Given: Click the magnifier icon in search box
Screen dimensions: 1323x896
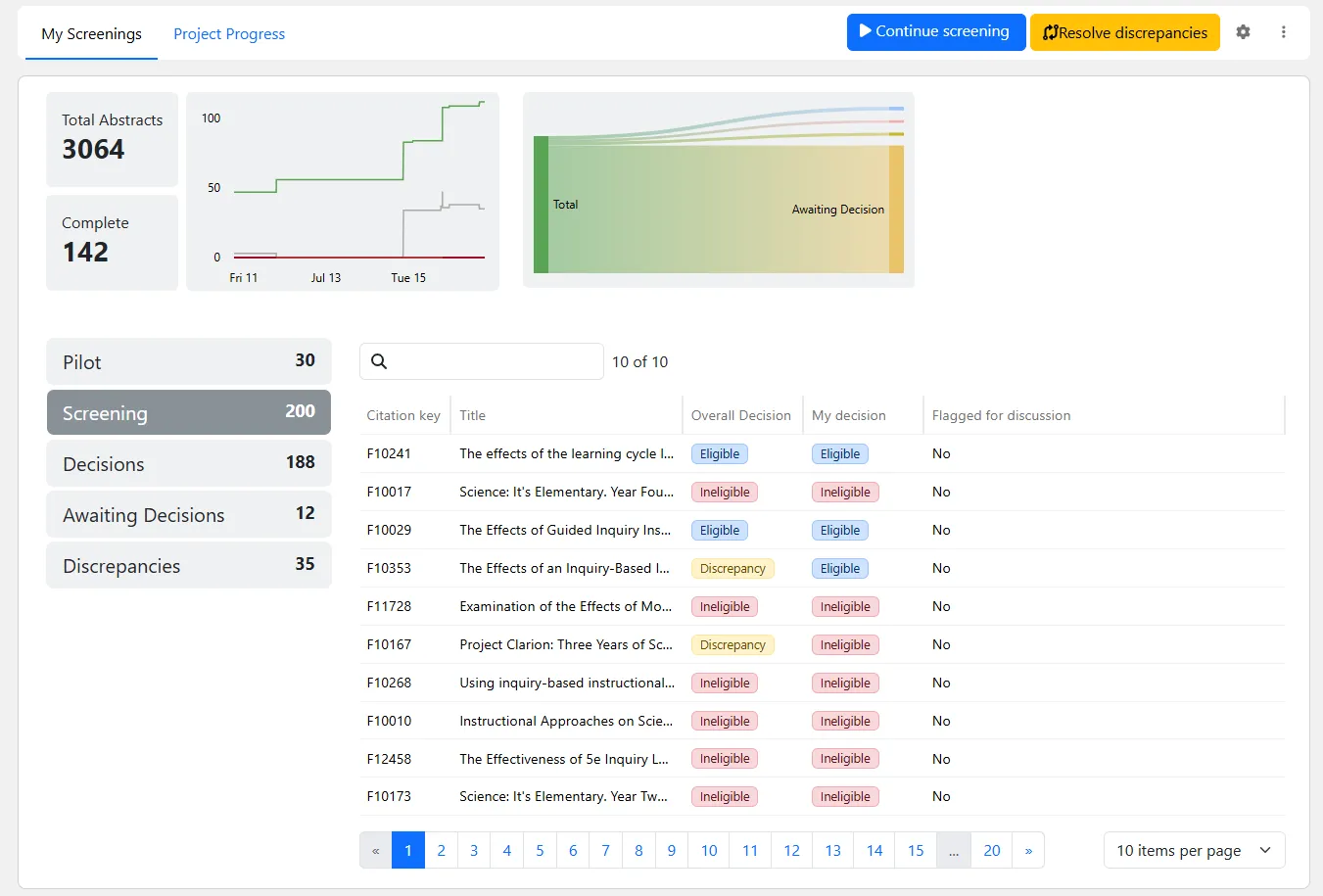Looking at the screenshot, I should click(379, 361).
